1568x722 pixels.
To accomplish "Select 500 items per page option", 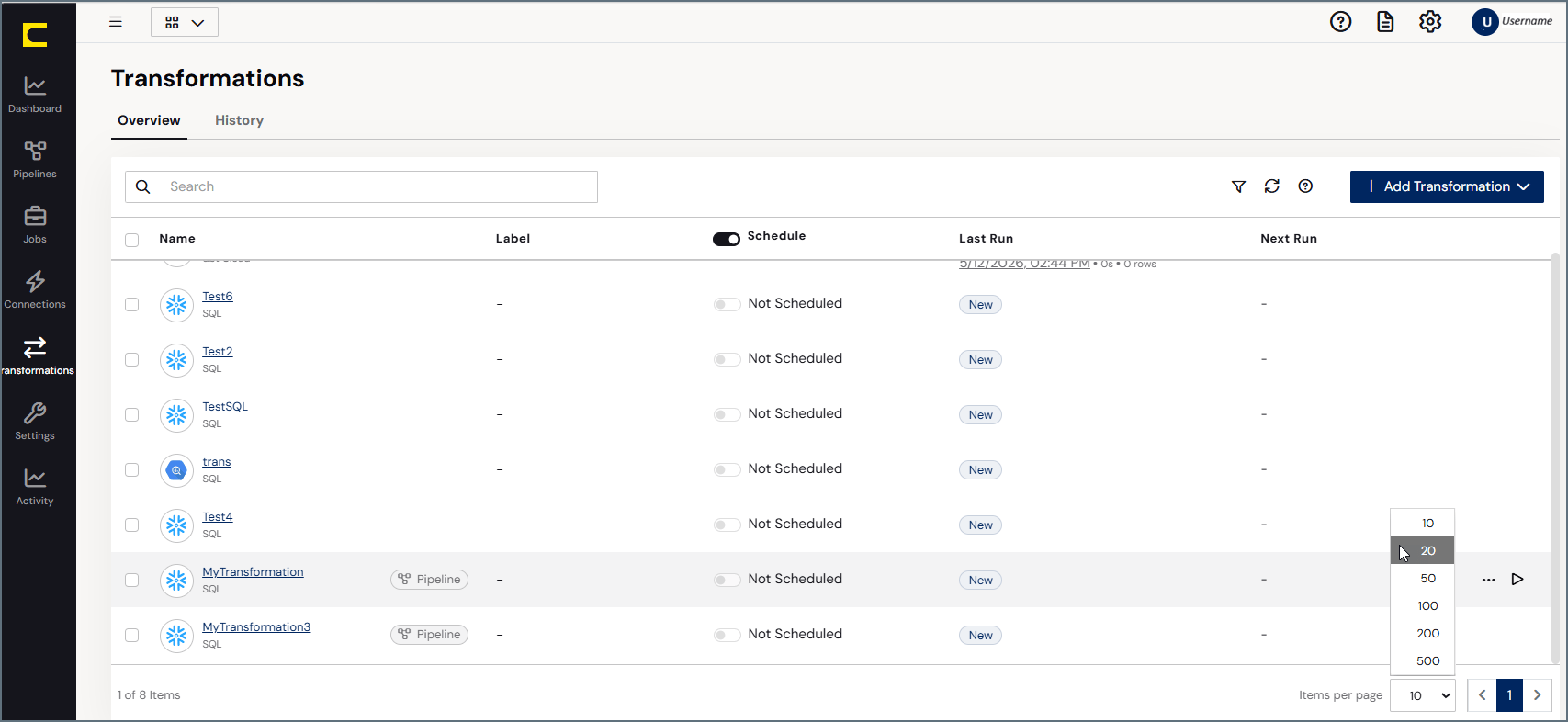I will (x=1422, y=660).
